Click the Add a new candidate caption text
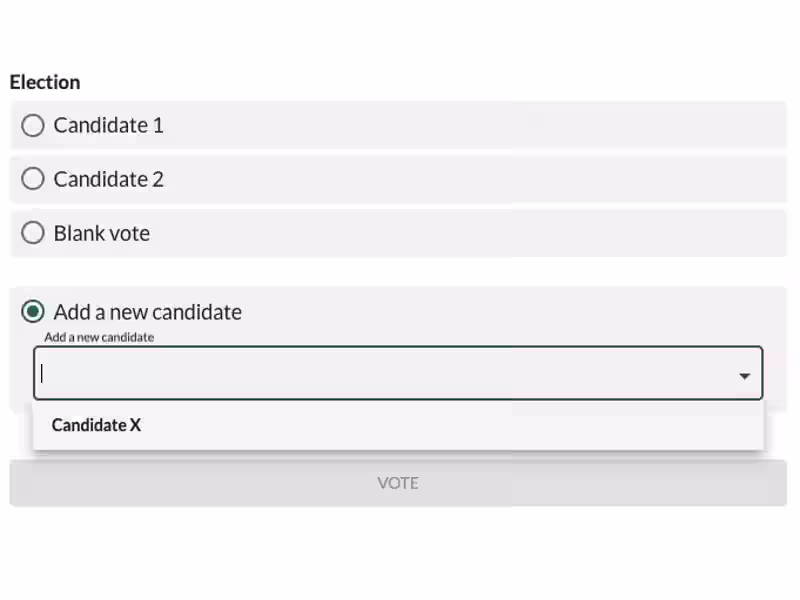800x600 pixels. point(99,337)
